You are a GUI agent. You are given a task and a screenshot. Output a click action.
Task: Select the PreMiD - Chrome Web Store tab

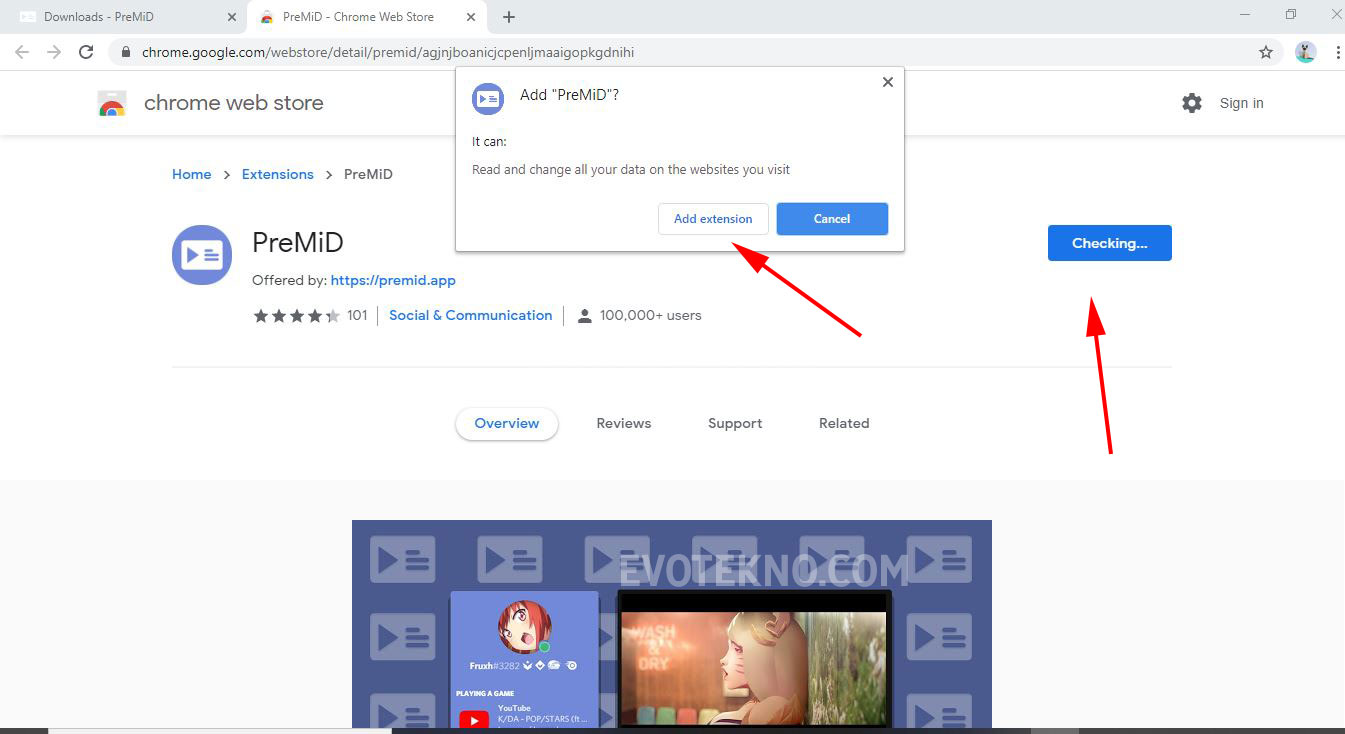pyautogui.click(x=368, y=17)
